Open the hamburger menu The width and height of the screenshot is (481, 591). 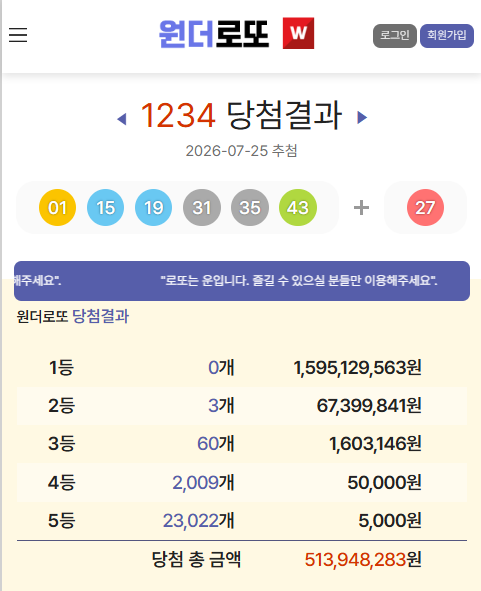point(18,35)
